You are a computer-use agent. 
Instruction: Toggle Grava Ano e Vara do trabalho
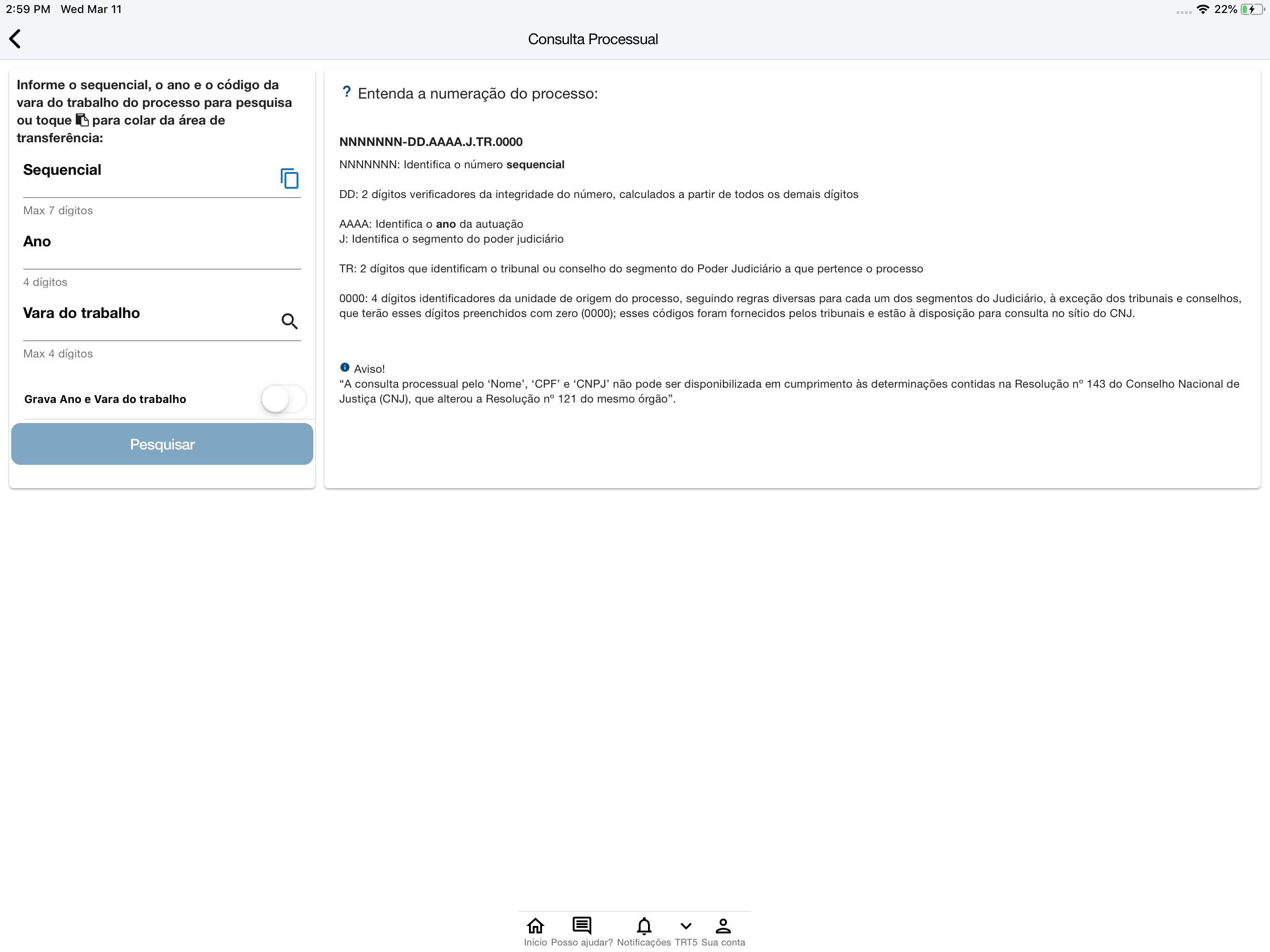(284, 399)
